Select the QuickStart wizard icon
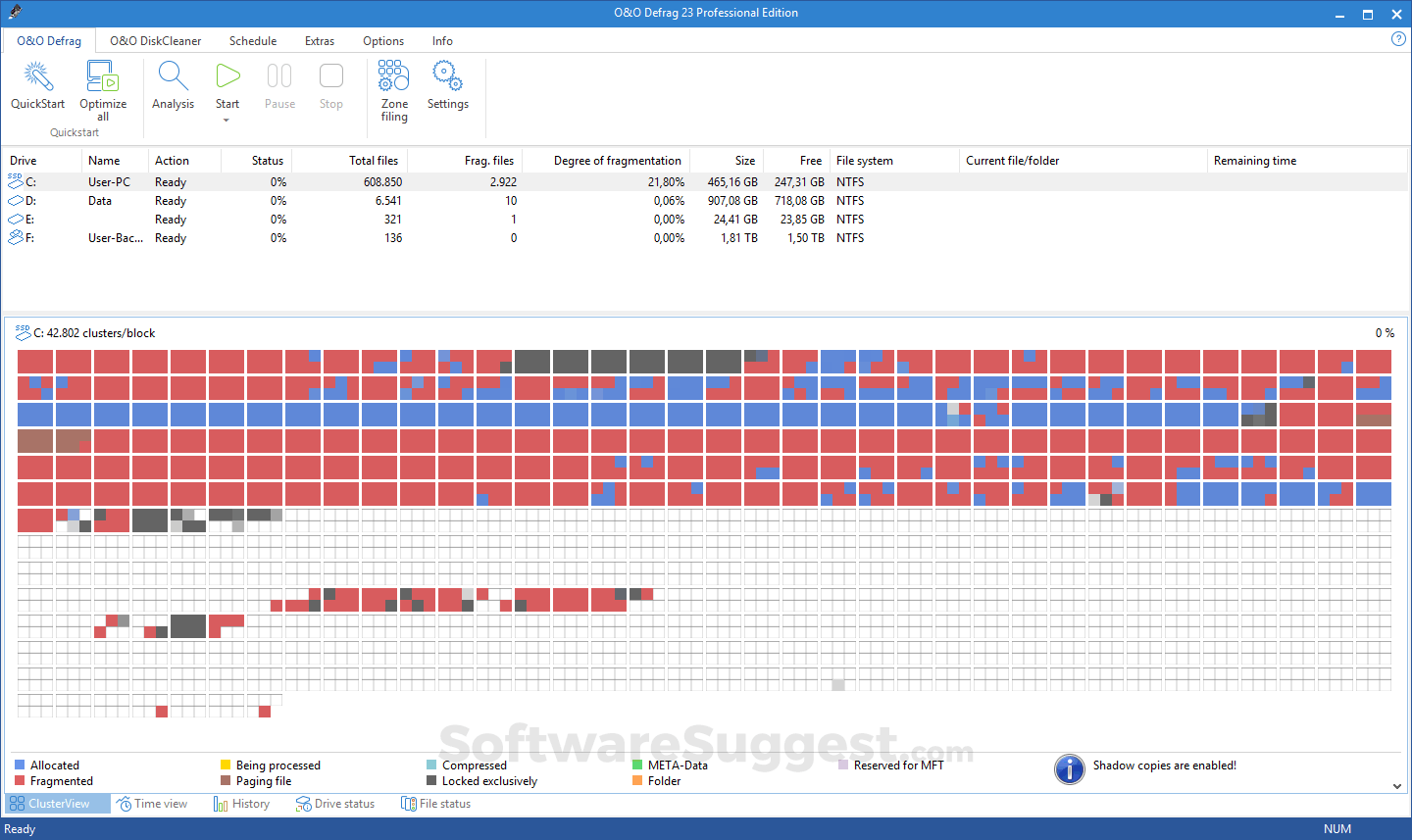This screenshot has height=840, width=1412. coord(37,75)
